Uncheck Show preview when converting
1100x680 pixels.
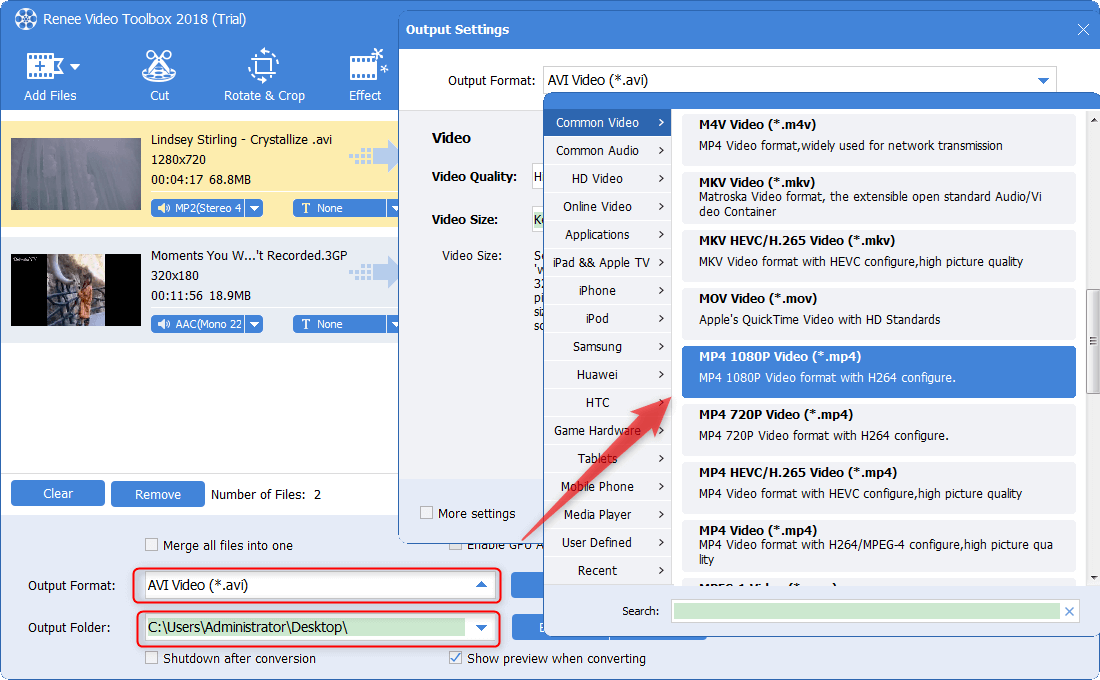456,658
